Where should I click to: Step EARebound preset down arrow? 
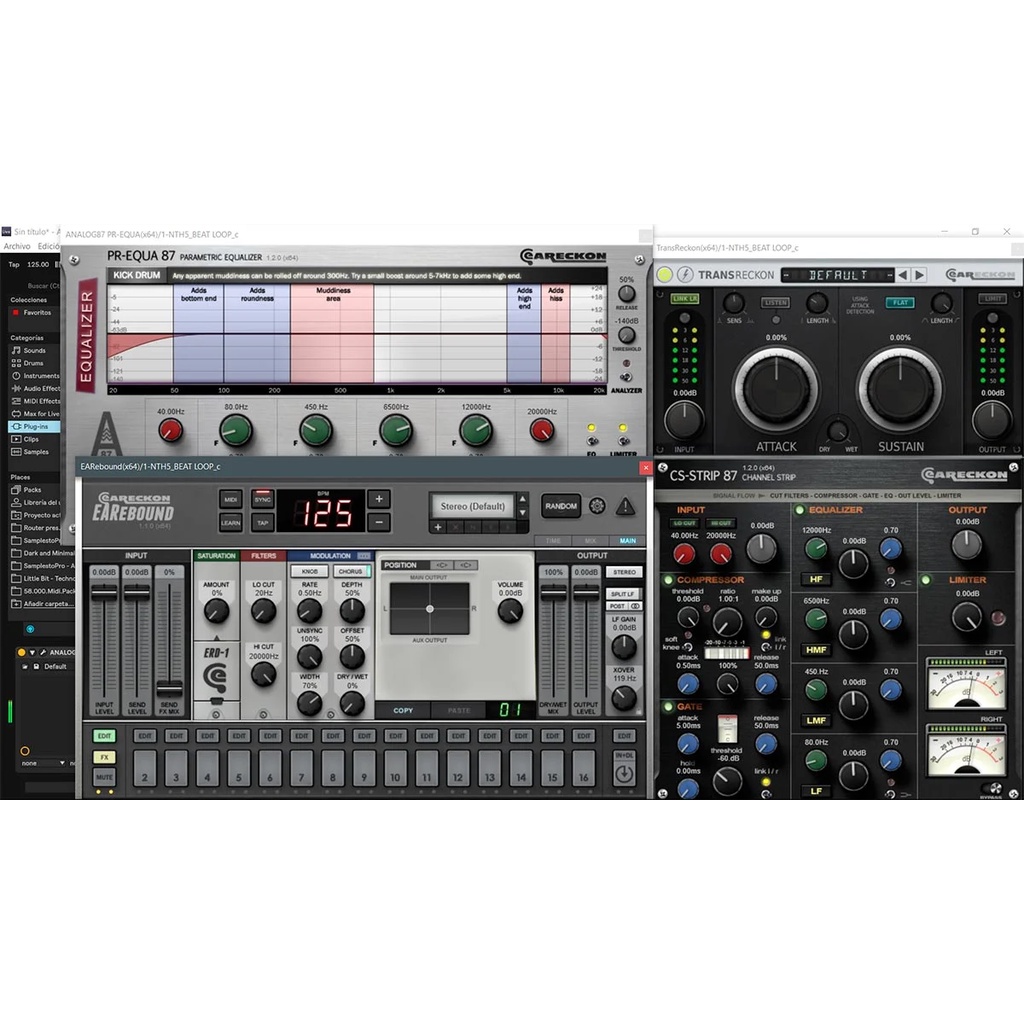coord(522,513)
